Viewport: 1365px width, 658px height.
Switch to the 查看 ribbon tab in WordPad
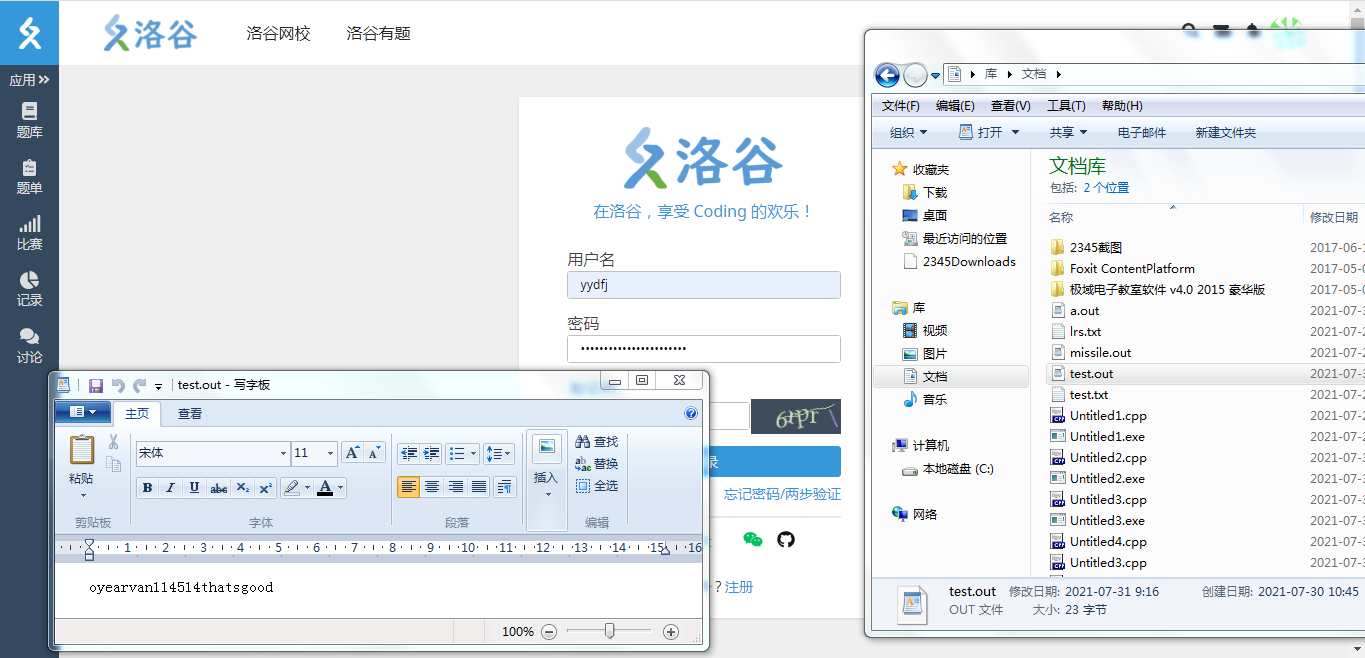click(189, 412)
